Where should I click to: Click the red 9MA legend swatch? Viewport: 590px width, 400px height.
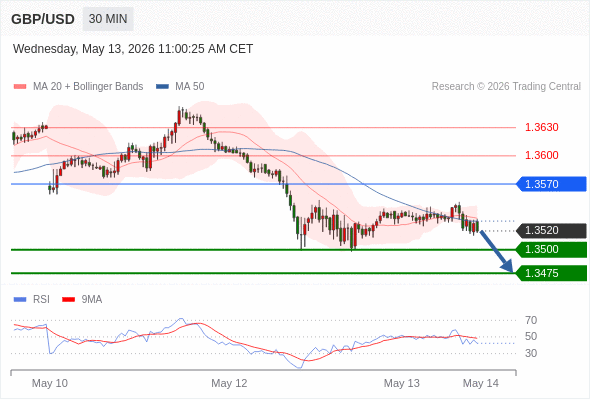click(x=68, y=300)
